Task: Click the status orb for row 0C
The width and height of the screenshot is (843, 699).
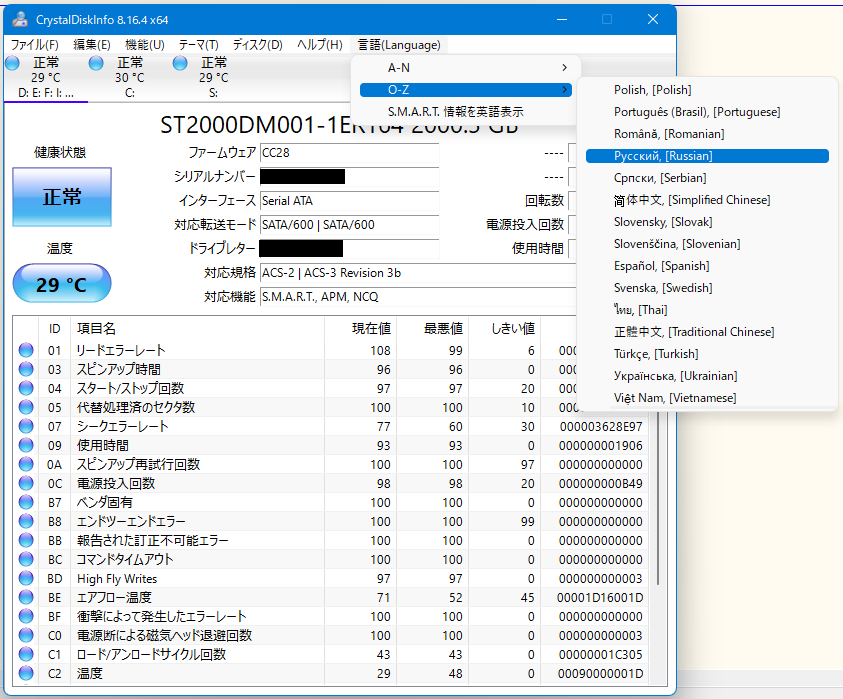Action: pyautogui.click(x=26, y=483)
